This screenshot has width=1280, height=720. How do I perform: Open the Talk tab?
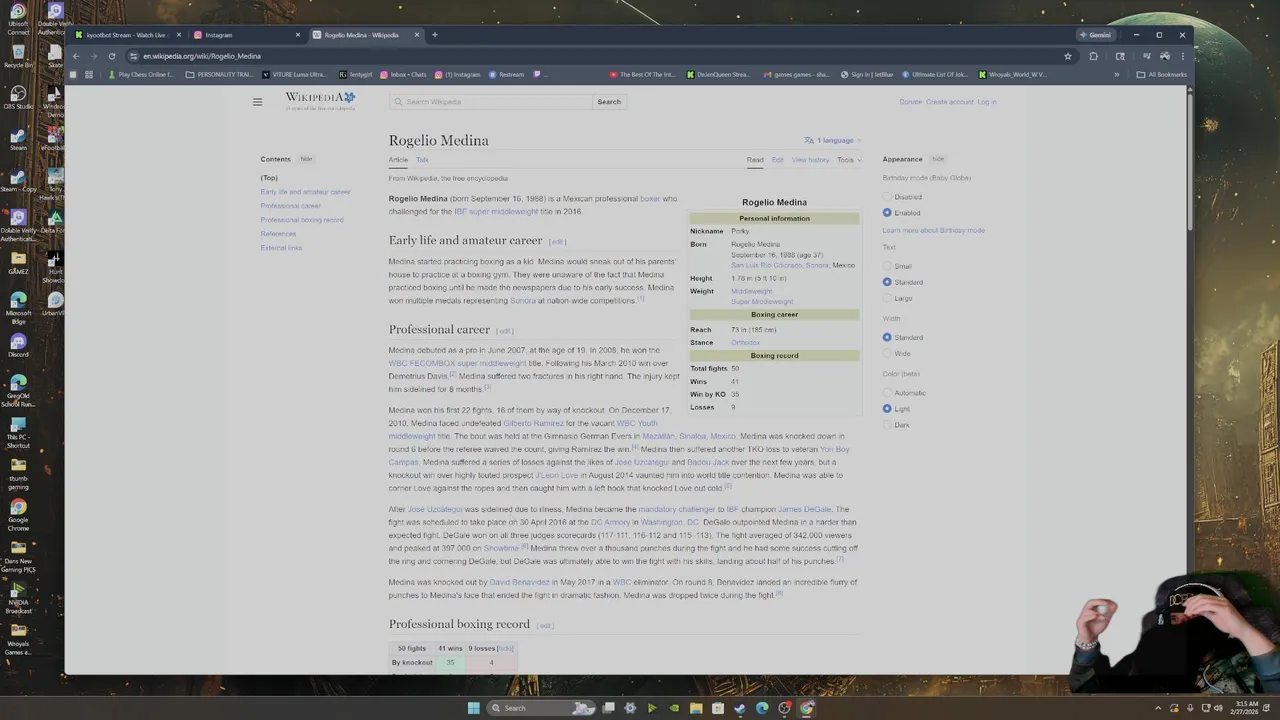422,160
